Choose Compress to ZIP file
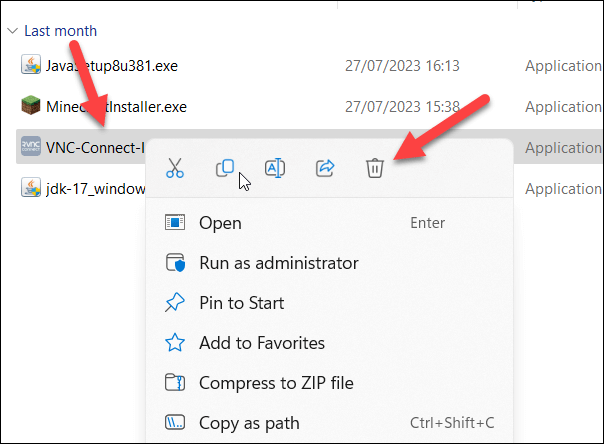 [276, 383]
